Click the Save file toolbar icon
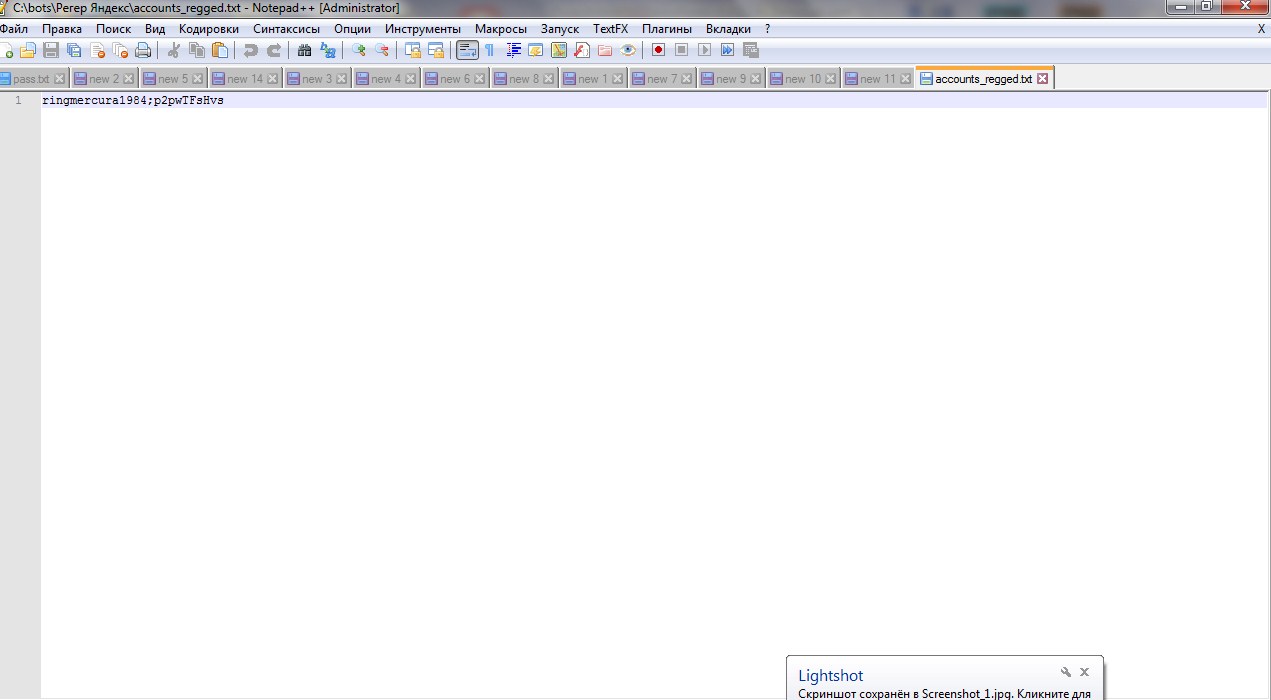1271x700 pixels. (x=50, y=50)
